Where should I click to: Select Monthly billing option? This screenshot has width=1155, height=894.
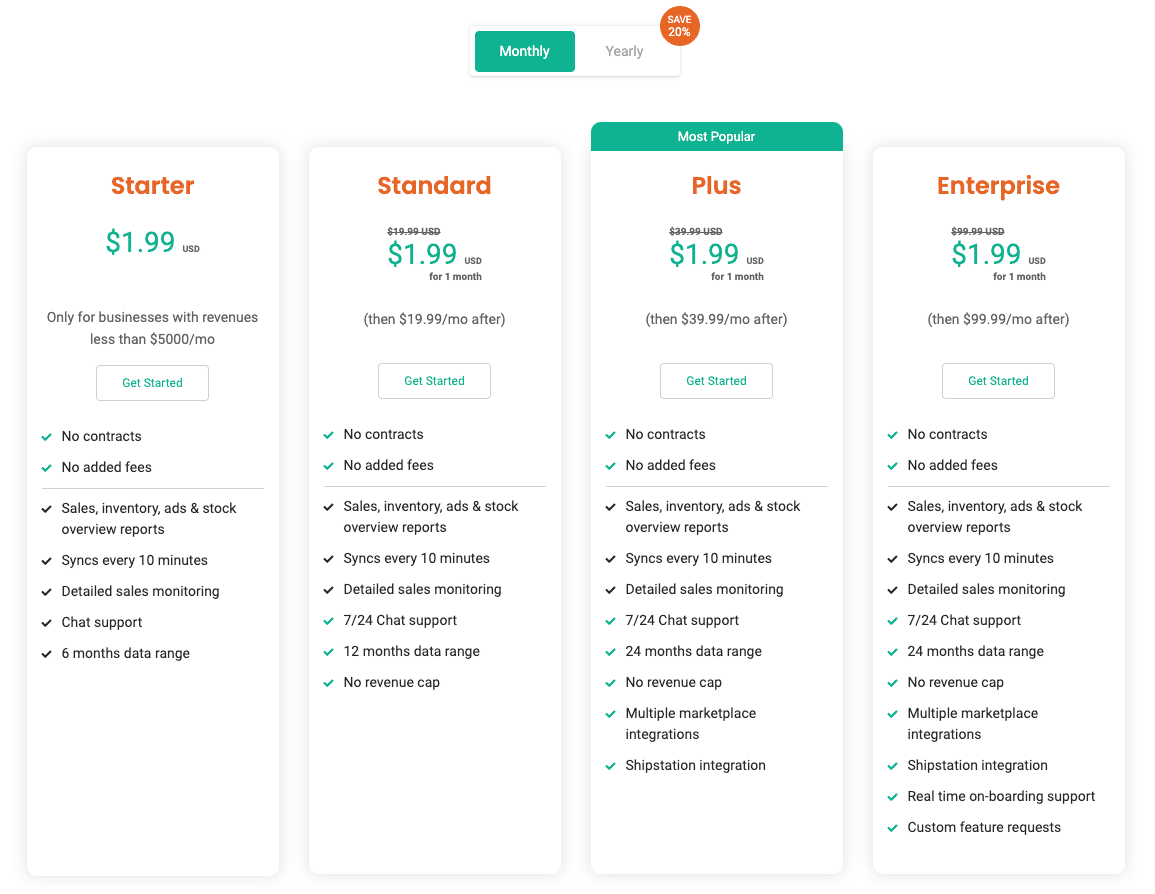(524, 51)
